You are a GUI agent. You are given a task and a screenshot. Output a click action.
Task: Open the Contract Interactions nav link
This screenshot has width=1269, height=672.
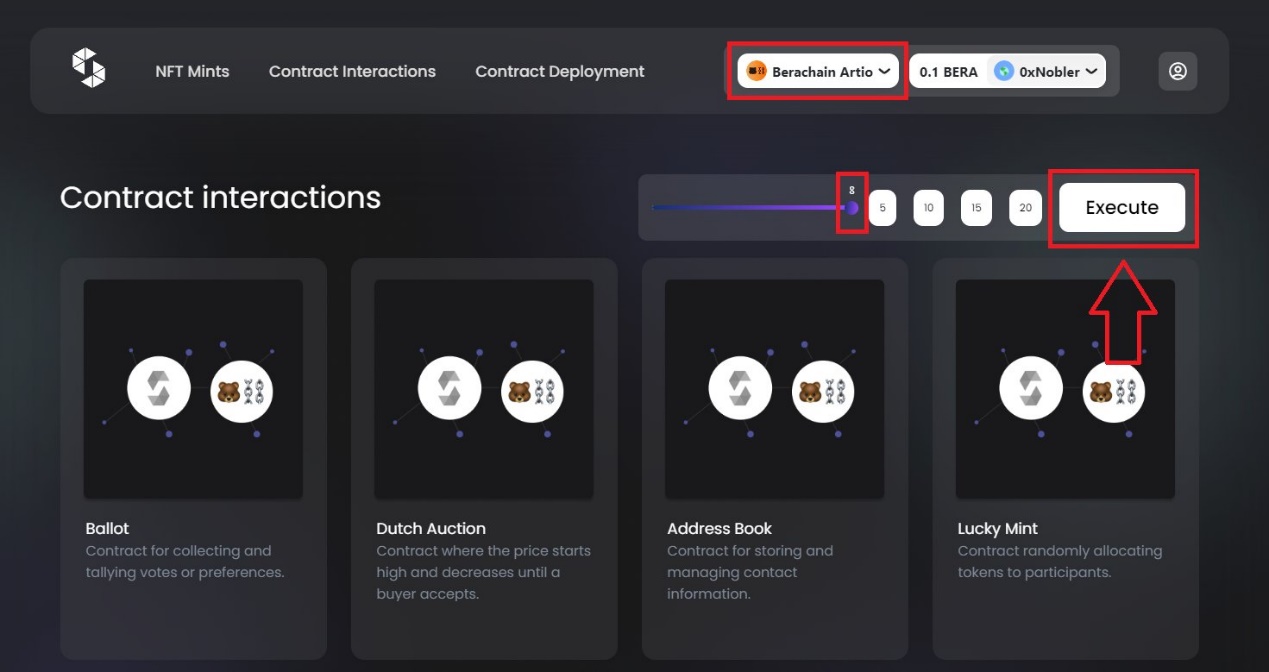[352, 72]
